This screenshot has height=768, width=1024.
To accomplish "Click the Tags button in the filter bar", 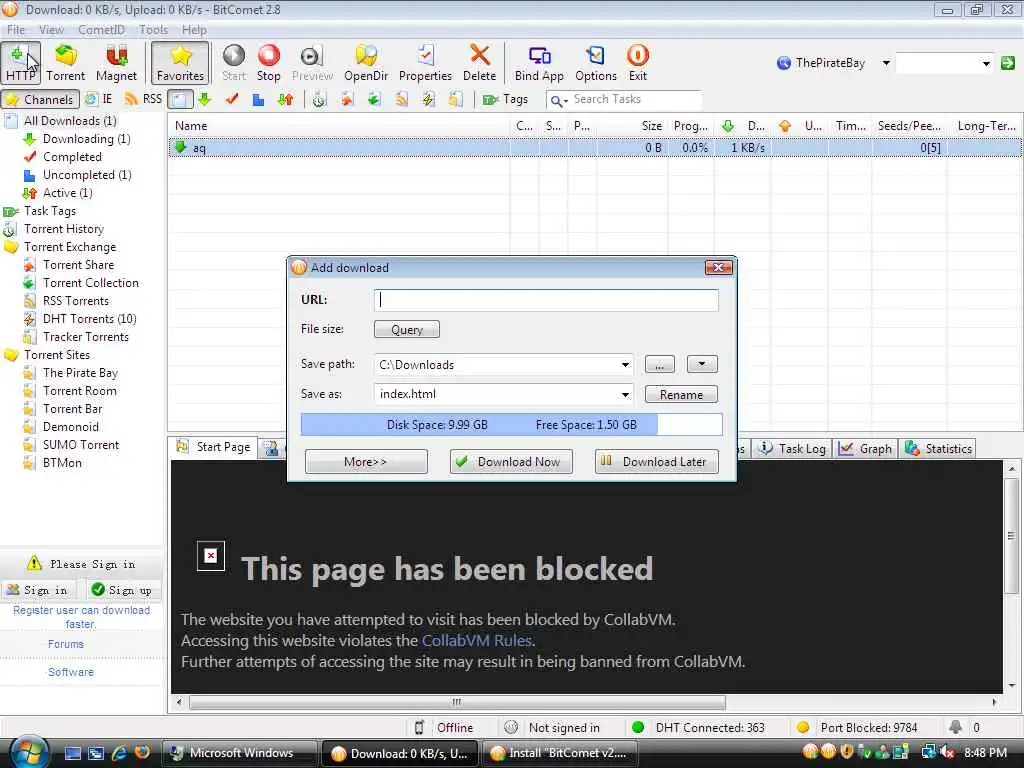I will tap(505, 99).
